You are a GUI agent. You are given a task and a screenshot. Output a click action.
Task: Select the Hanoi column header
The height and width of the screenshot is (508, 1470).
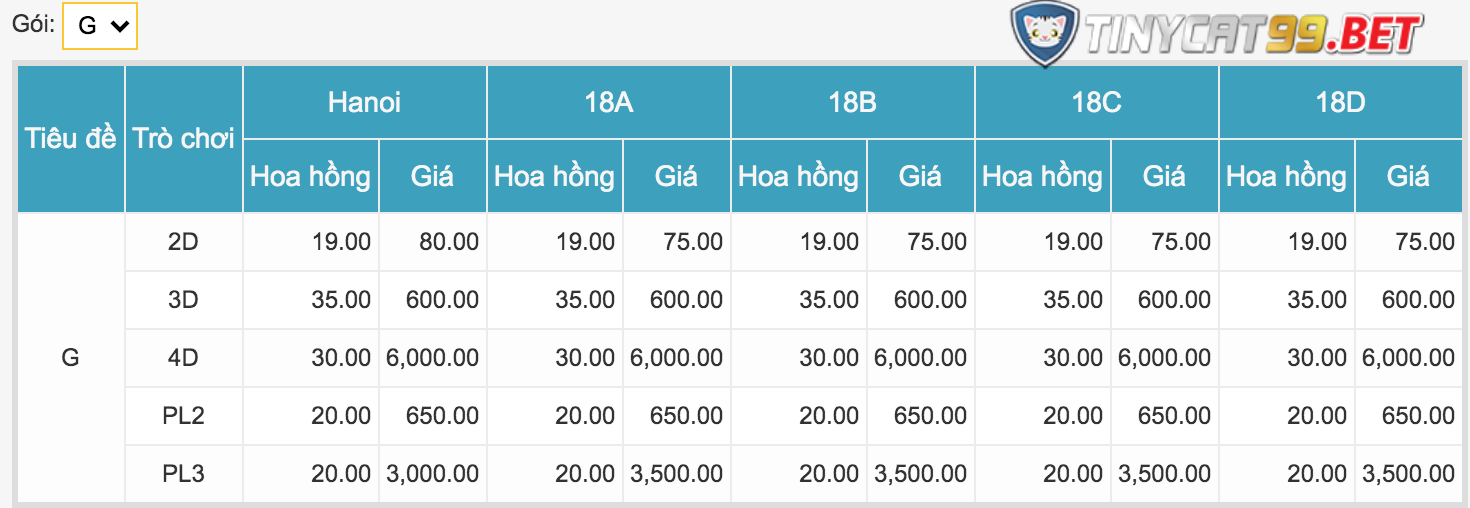click(x=364, y=102)
